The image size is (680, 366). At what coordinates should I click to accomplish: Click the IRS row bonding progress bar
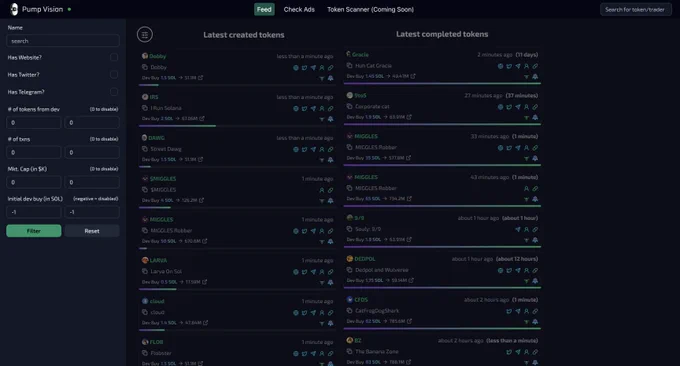click(238, 126)
